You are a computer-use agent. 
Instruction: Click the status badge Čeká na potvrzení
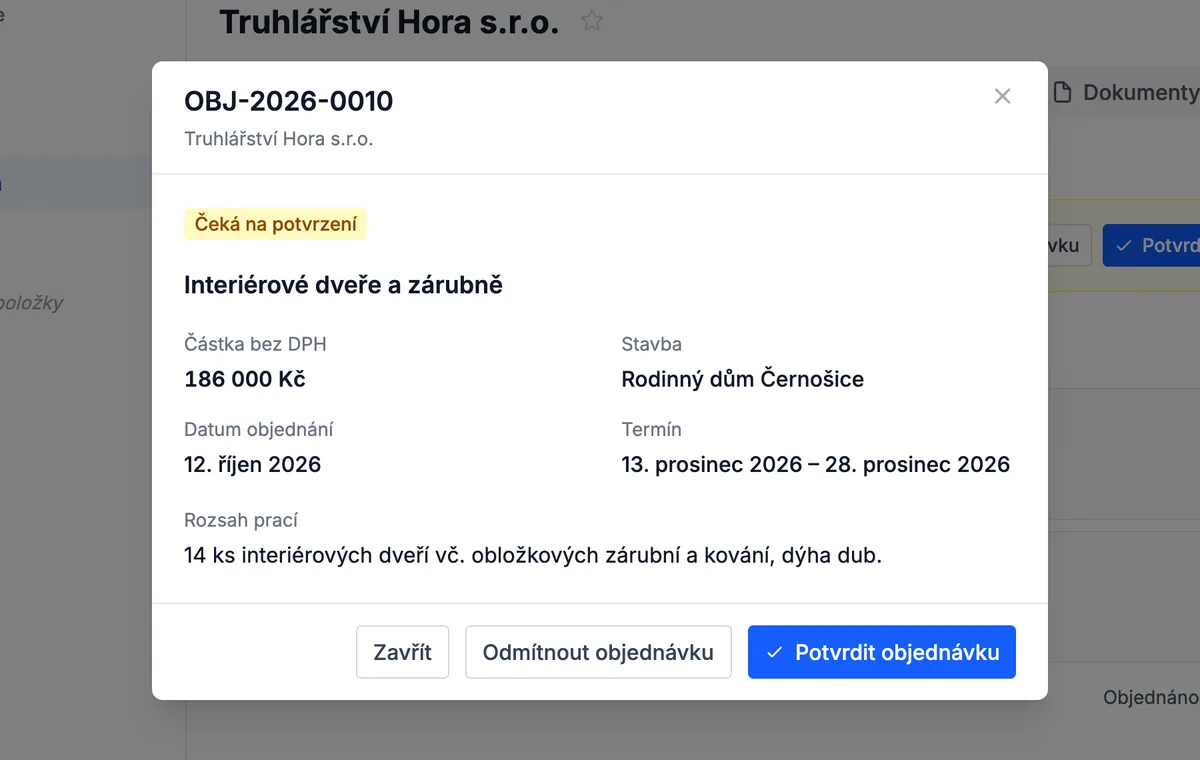[275, 224]
